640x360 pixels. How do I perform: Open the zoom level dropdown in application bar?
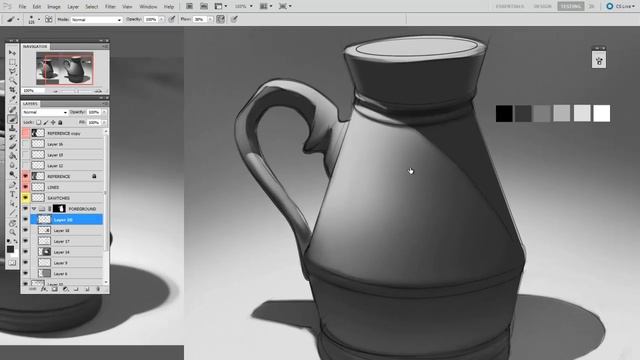[x=244, y=6]
